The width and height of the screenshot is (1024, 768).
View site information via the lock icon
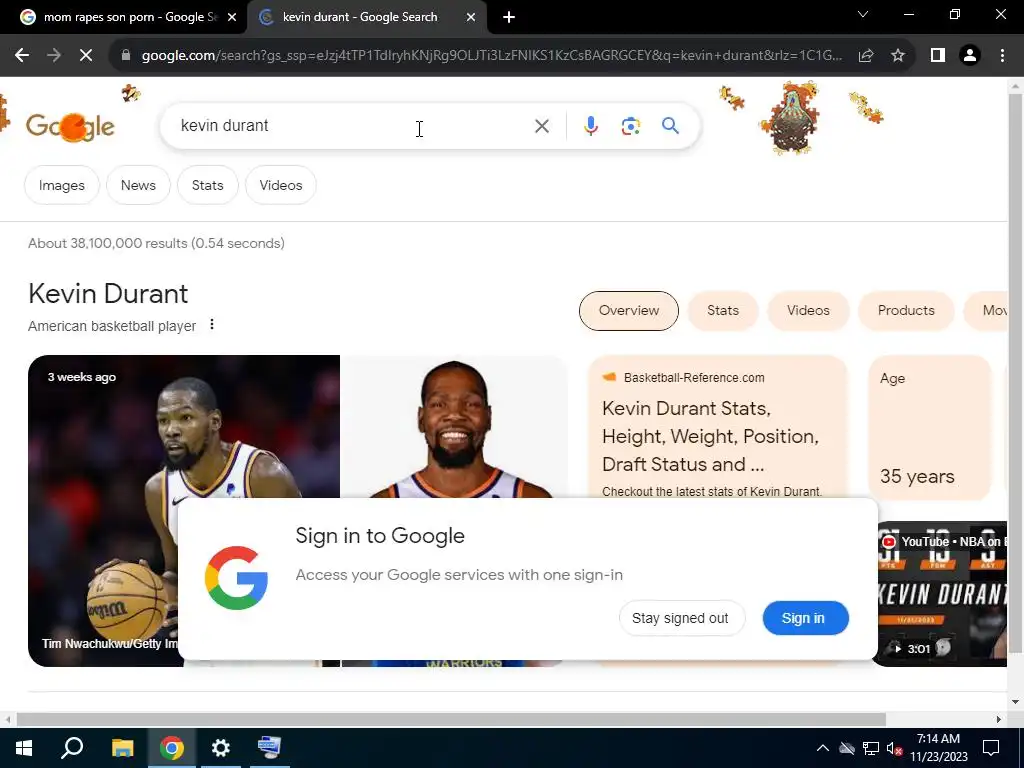[x=126, y=56]
